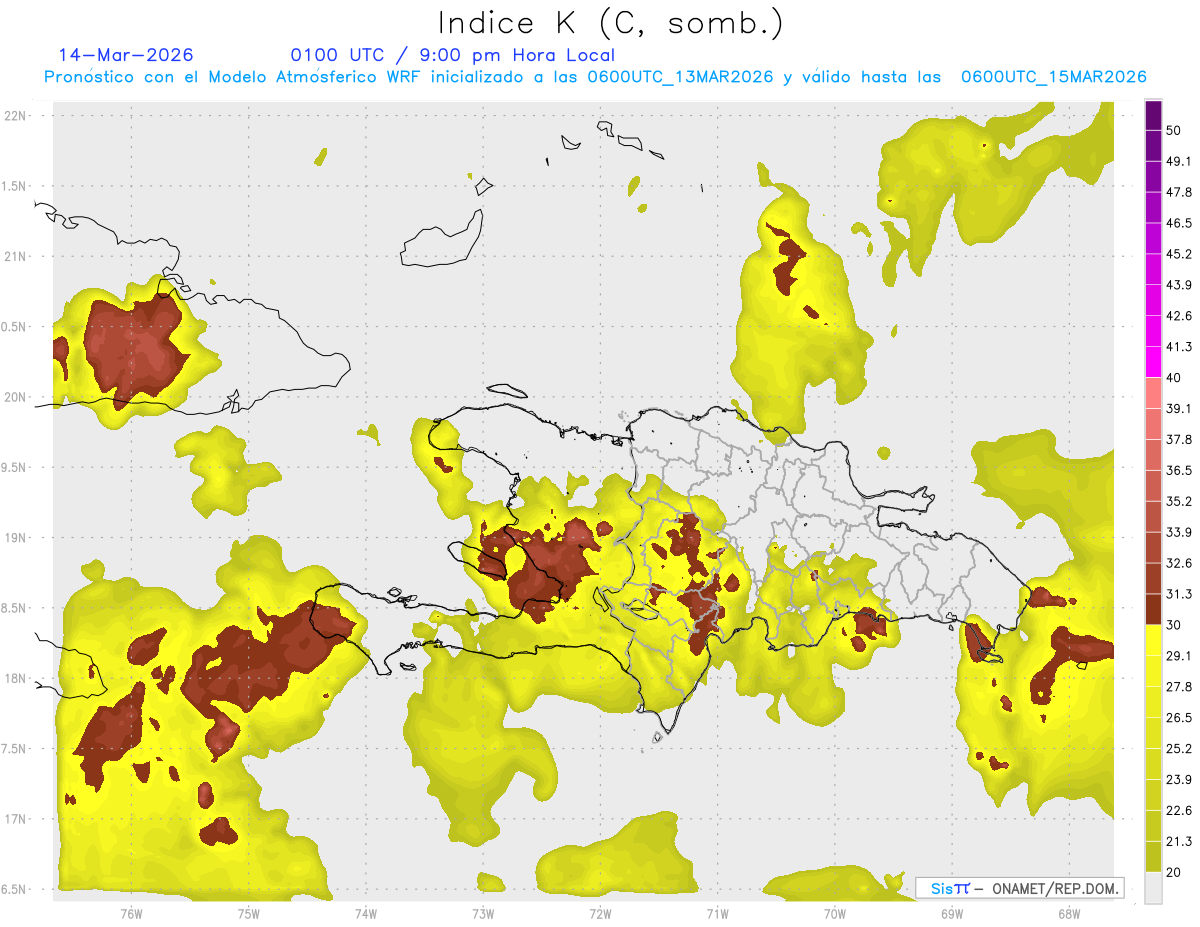Click the bright yellow swatch between 29.1 and 30
1200x927 pixels.
pos(1154,640)
